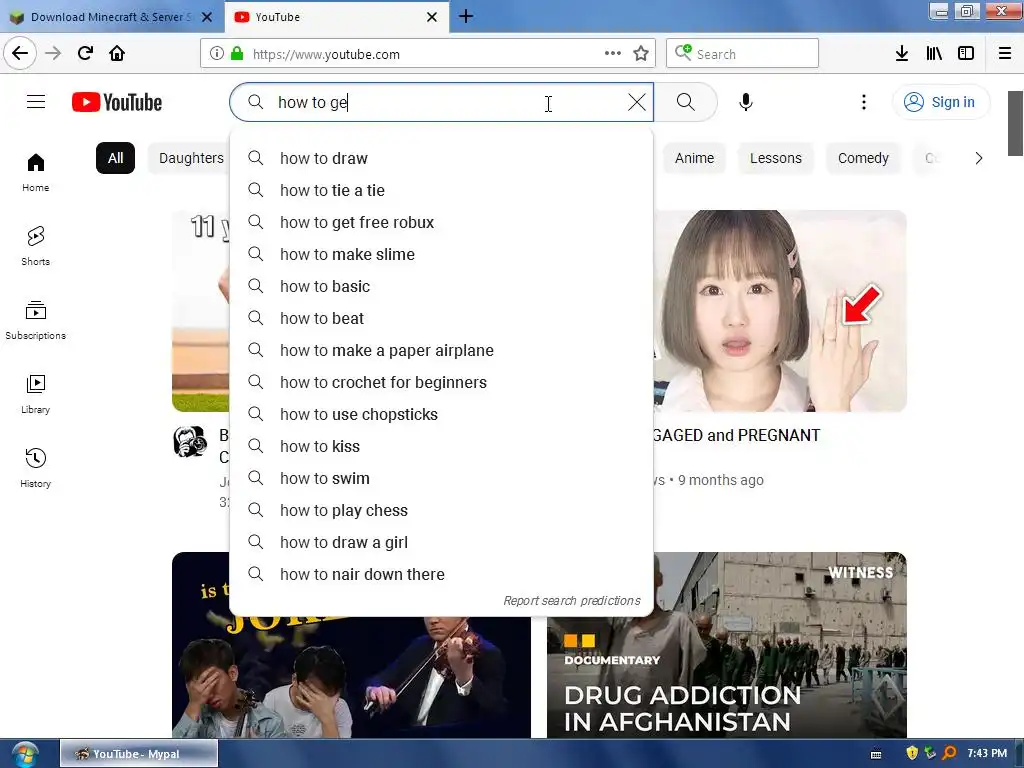Close the YouTube browser tab
The height and width of the screenshot is (768, 1024).
coord(432,17)
